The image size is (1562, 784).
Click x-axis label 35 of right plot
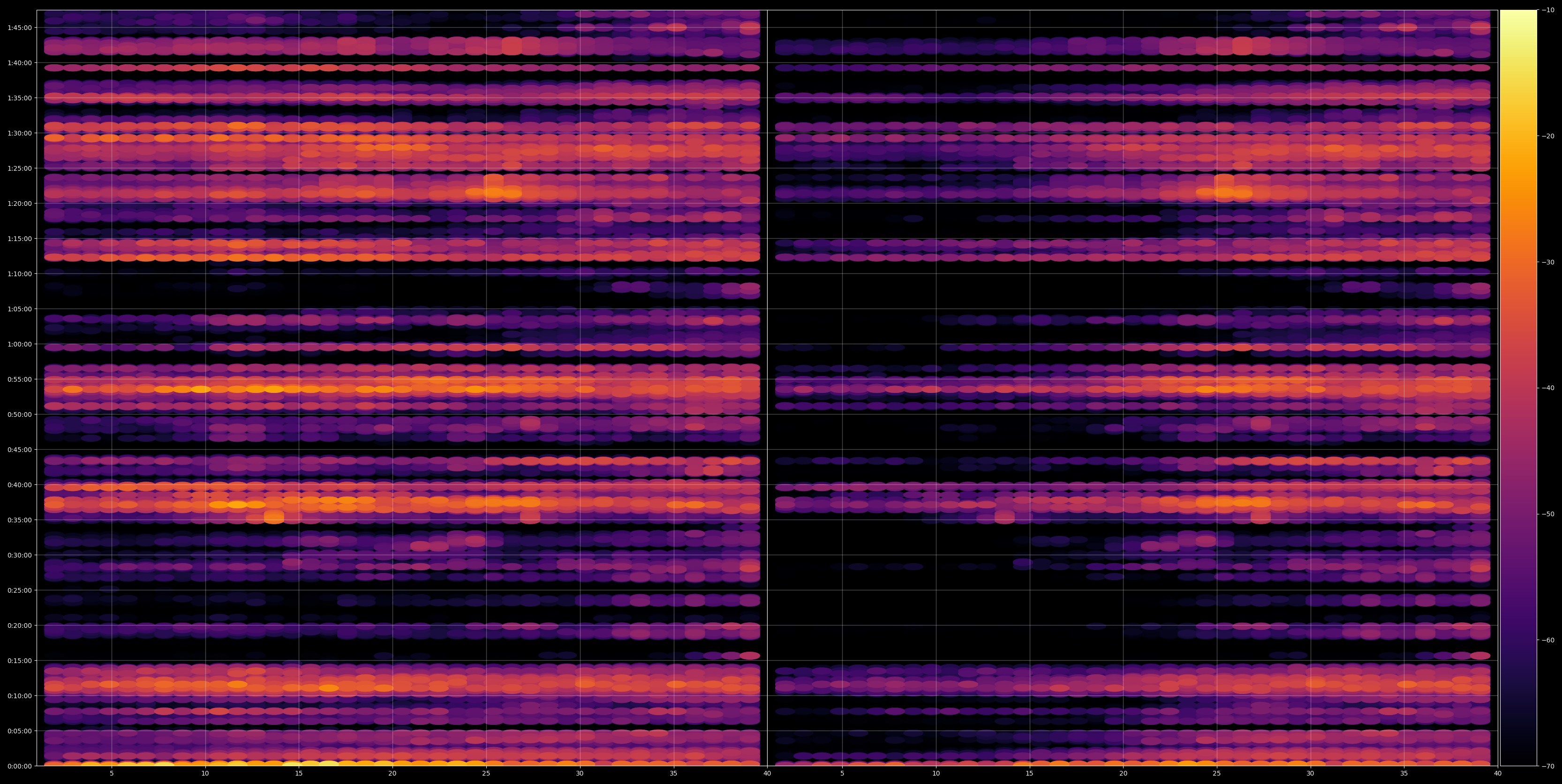[1404, 774]
